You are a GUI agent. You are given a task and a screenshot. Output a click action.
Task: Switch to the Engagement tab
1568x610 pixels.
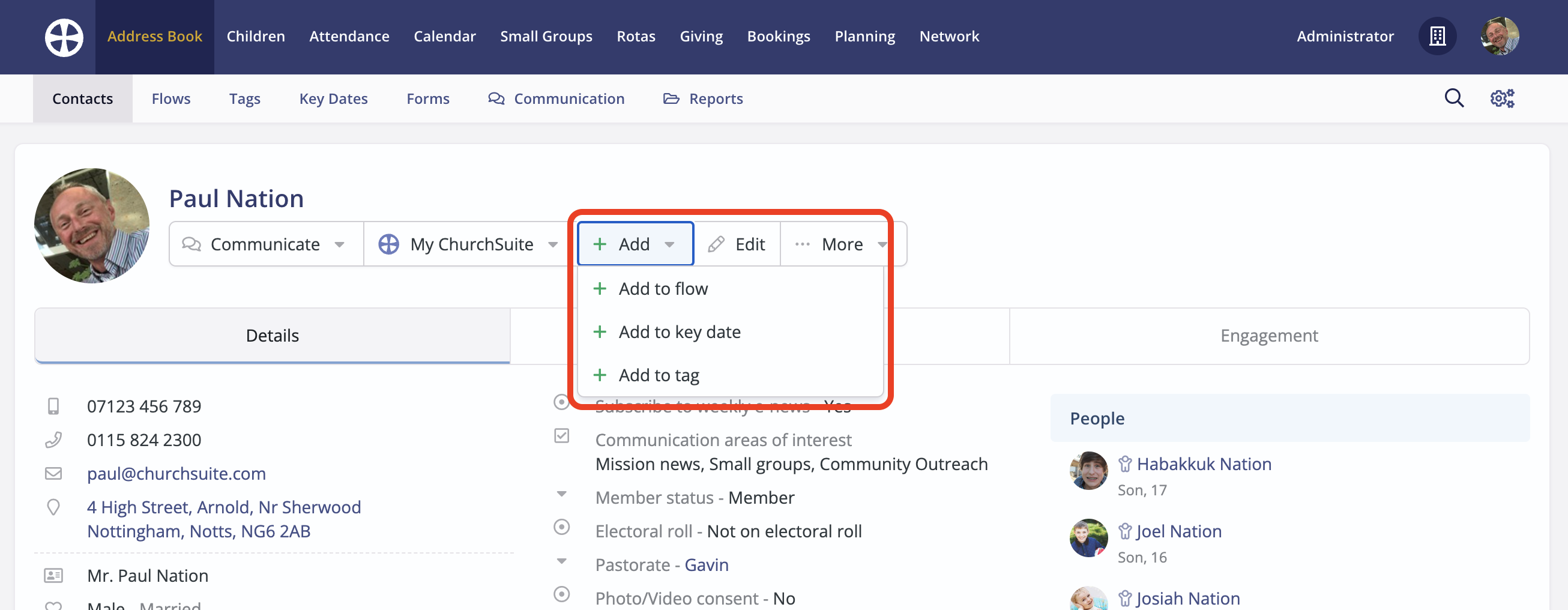(1268, 336)
